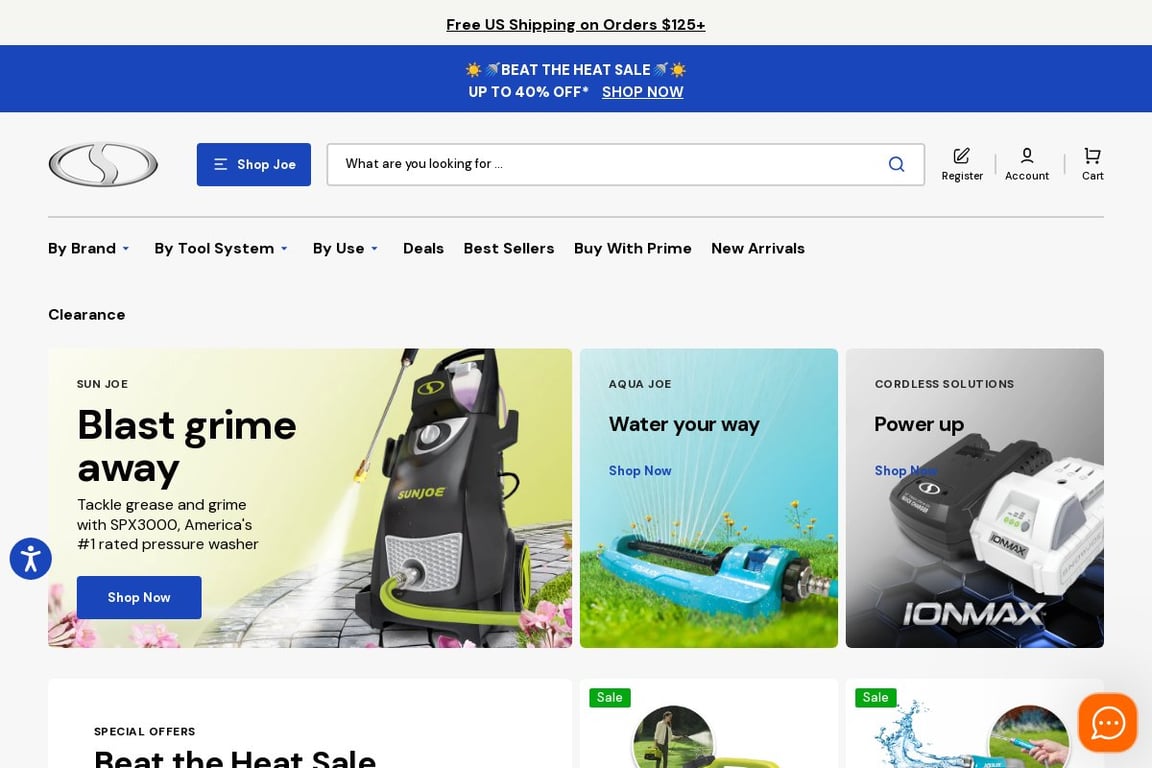Open the New Arrivals menu item
The width and height of the screenshot is (1152, 768).
click(758, 248)
